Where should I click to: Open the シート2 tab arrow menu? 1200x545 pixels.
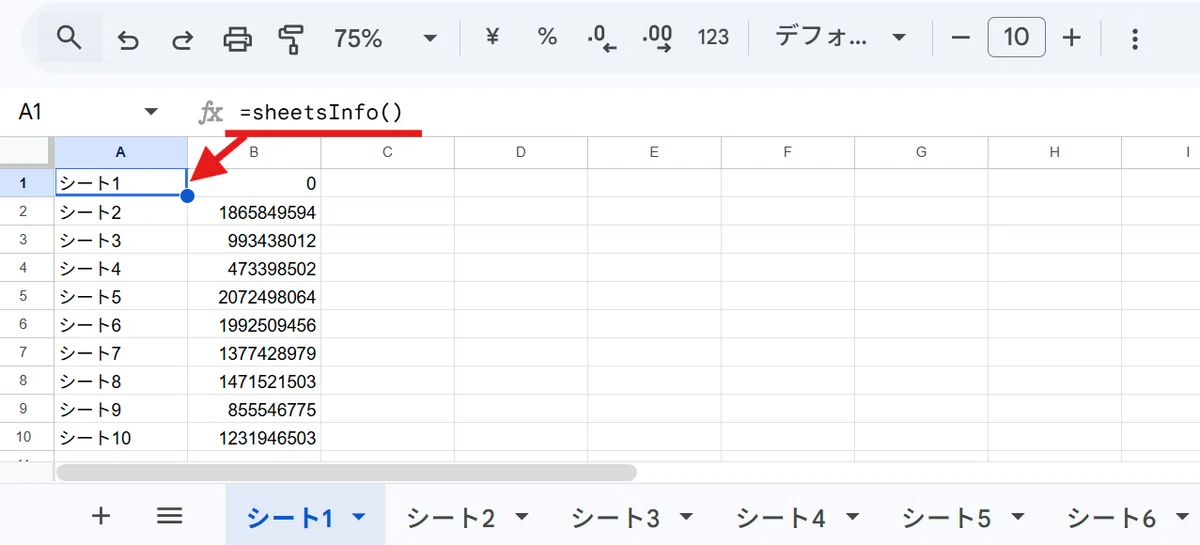pyautogui.click(x=521, y=517)
